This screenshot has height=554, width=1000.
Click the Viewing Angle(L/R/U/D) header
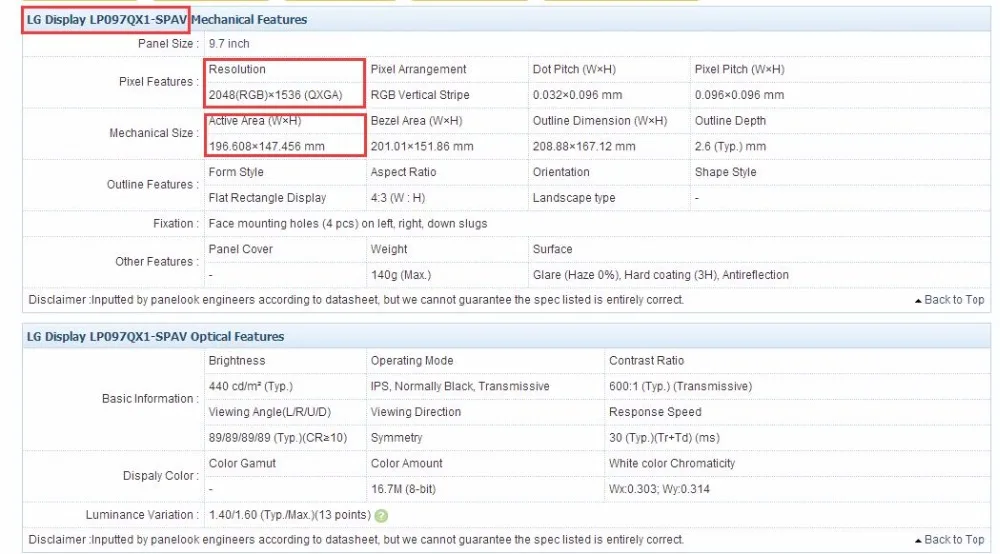270,412
